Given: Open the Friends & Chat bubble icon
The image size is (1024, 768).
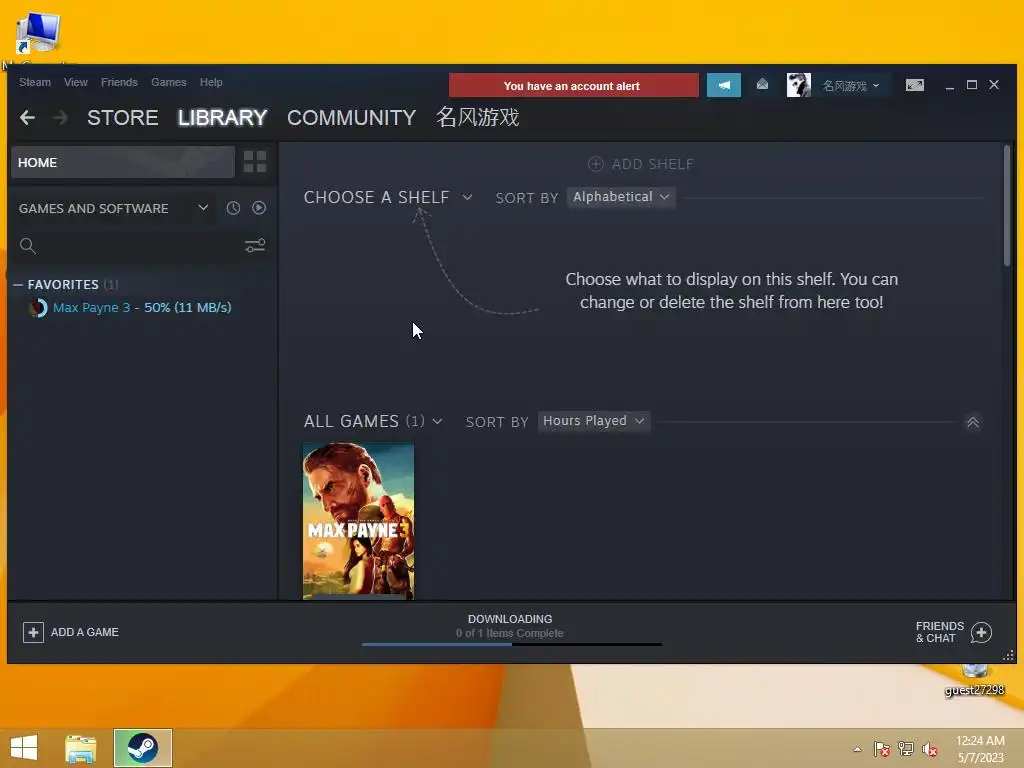Looking at the screenshot, I should click(981, 632).
